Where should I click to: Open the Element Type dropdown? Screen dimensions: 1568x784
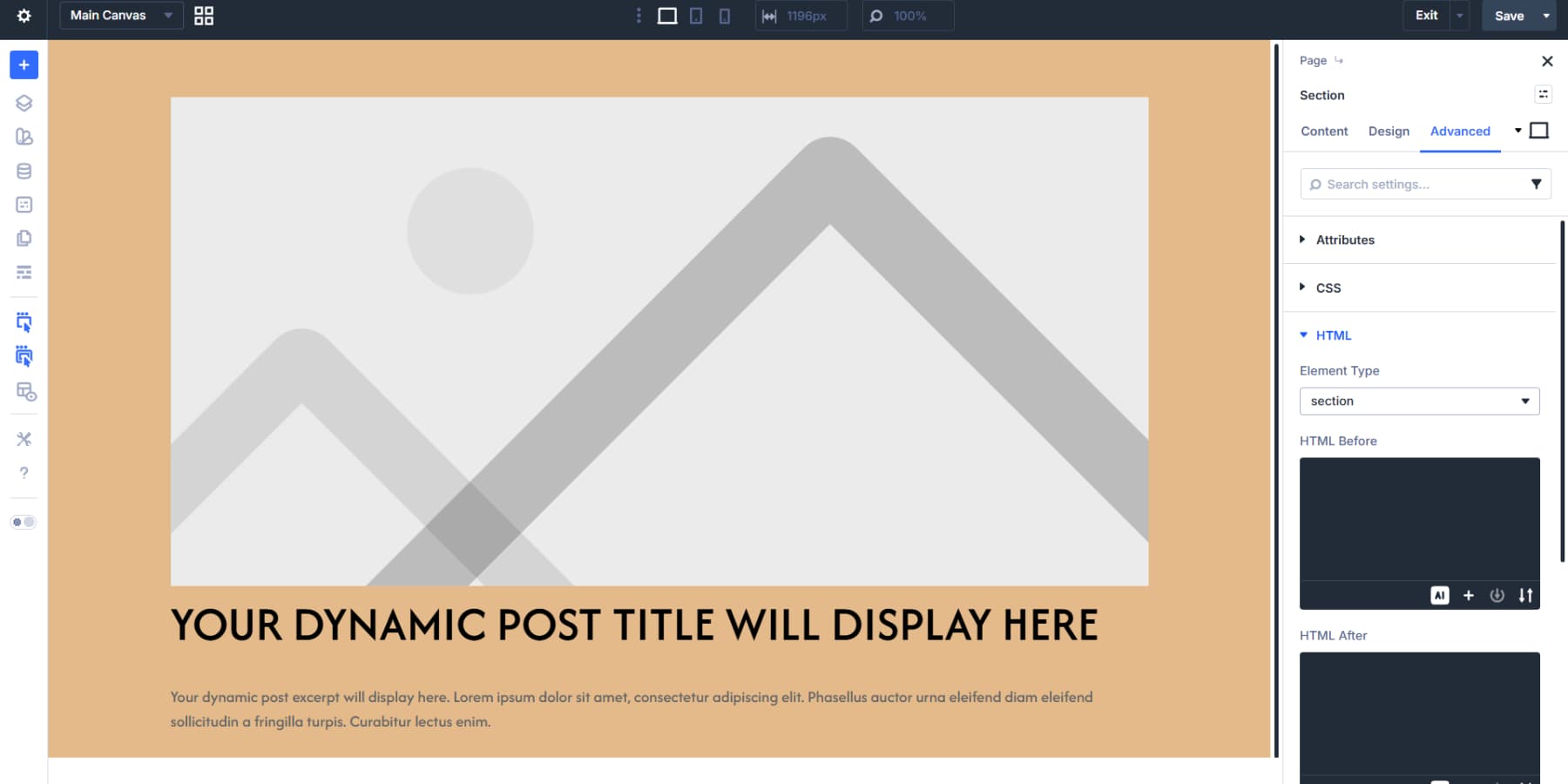[1420, 401]
